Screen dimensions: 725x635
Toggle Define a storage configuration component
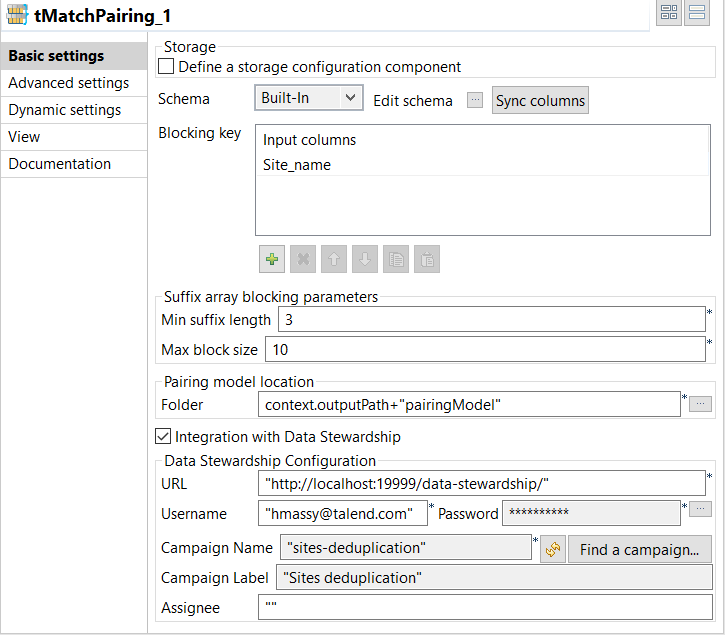click(166, 66)
